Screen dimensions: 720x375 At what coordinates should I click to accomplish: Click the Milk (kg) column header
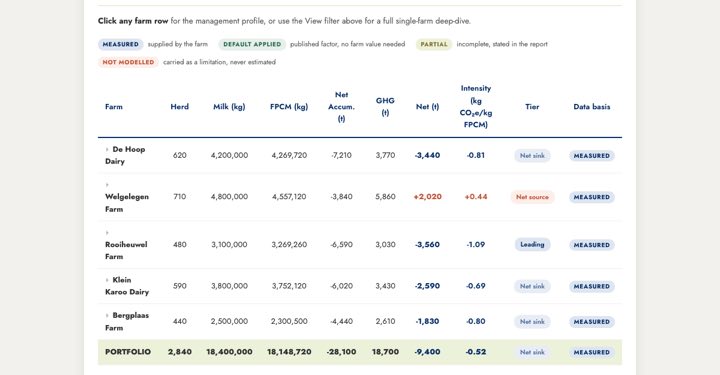[x=229, y=106]
